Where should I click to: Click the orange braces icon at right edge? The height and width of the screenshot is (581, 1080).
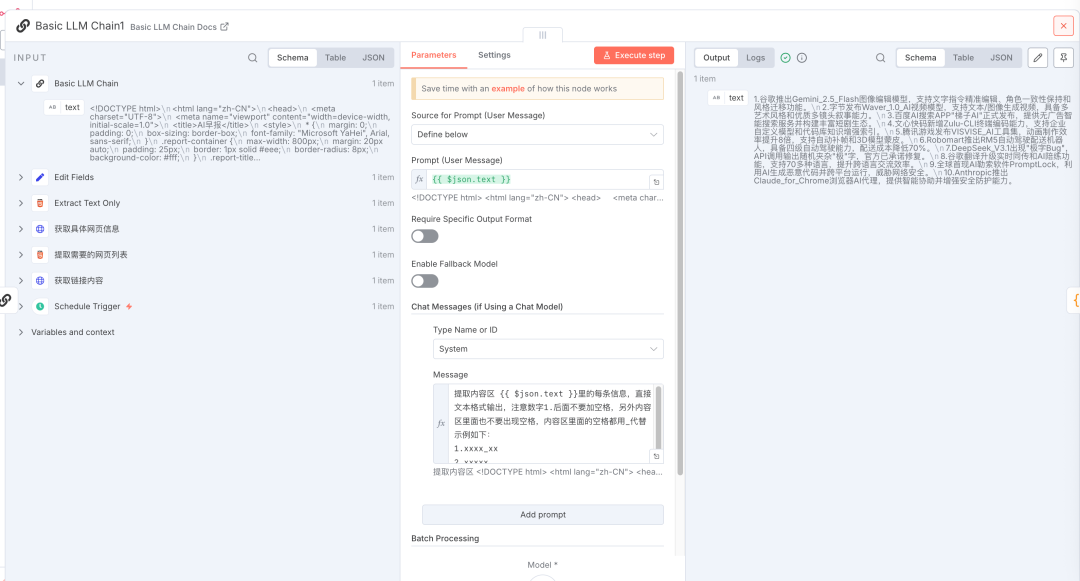click(x=1075, y=300)
